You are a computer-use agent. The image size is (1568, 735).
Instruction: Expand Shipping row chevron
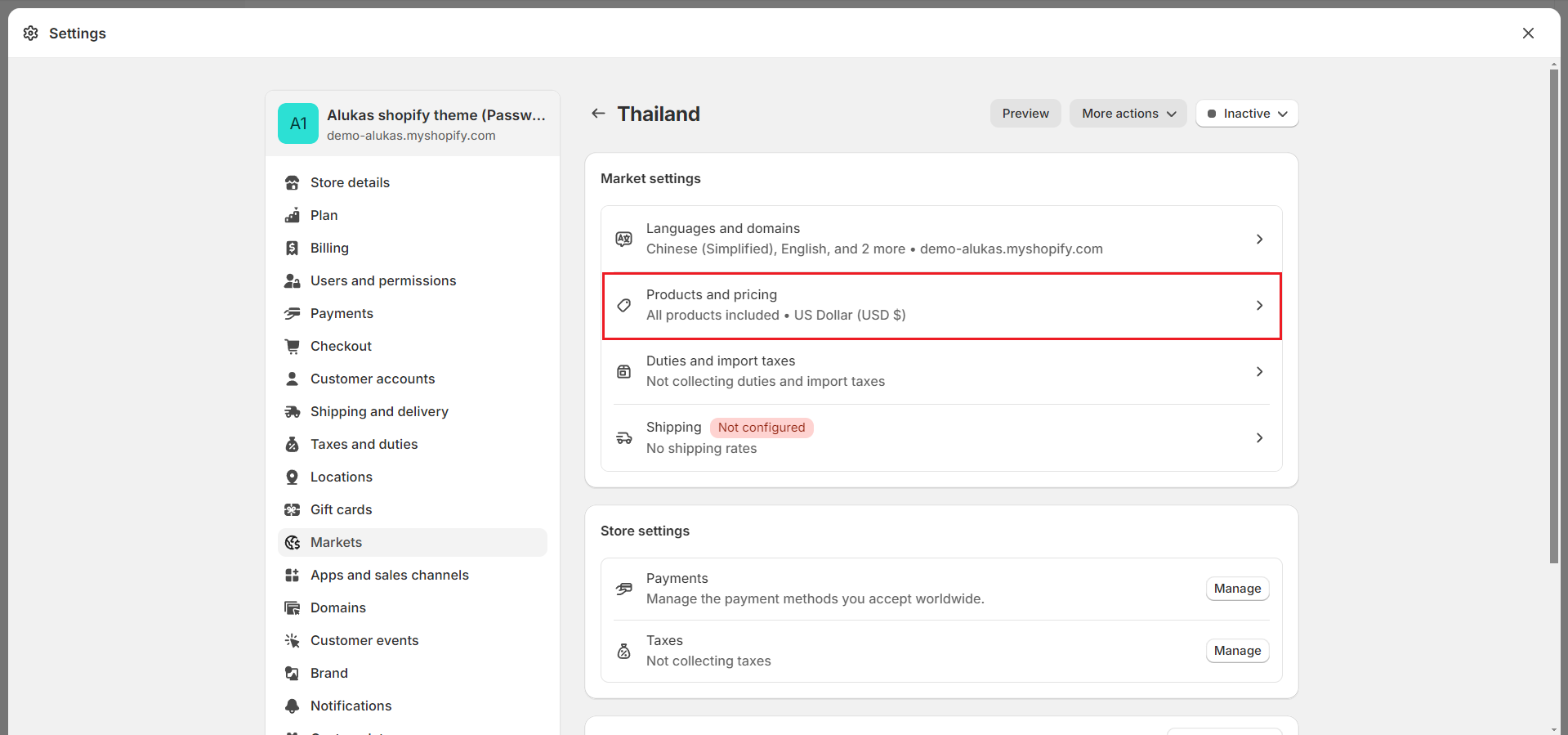1259,437
